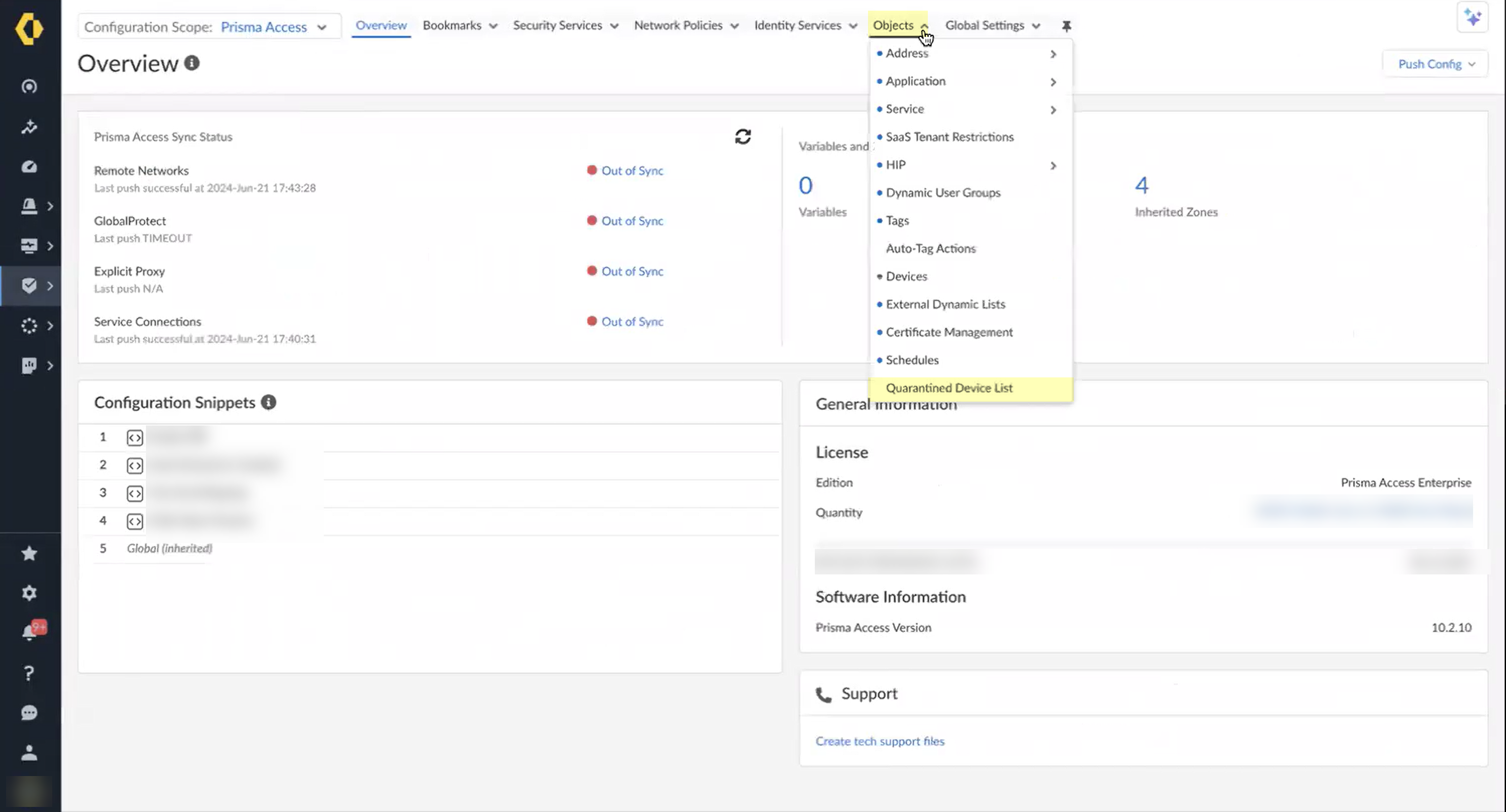
Task: Click the Overview info icon
Action: pyautogui.click(x=192, y=62)
